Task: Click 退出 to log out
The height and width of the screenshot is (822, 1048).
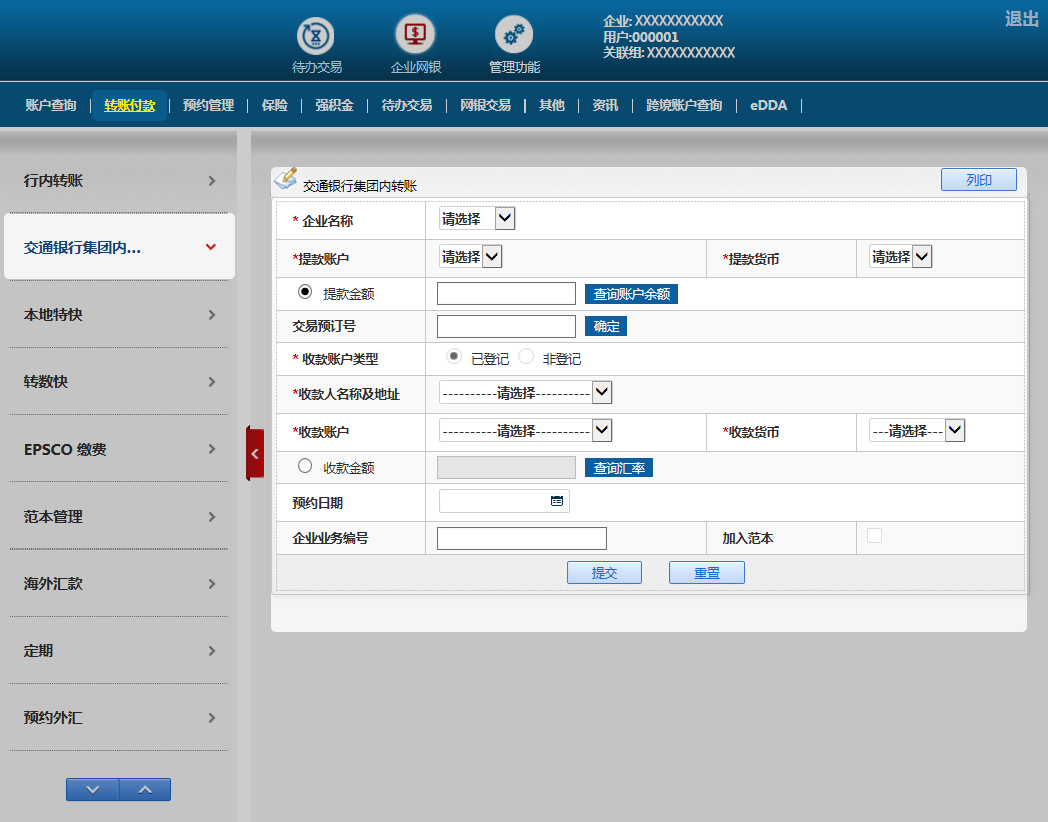Action: pyautogui.click(x=1022, y=19)
